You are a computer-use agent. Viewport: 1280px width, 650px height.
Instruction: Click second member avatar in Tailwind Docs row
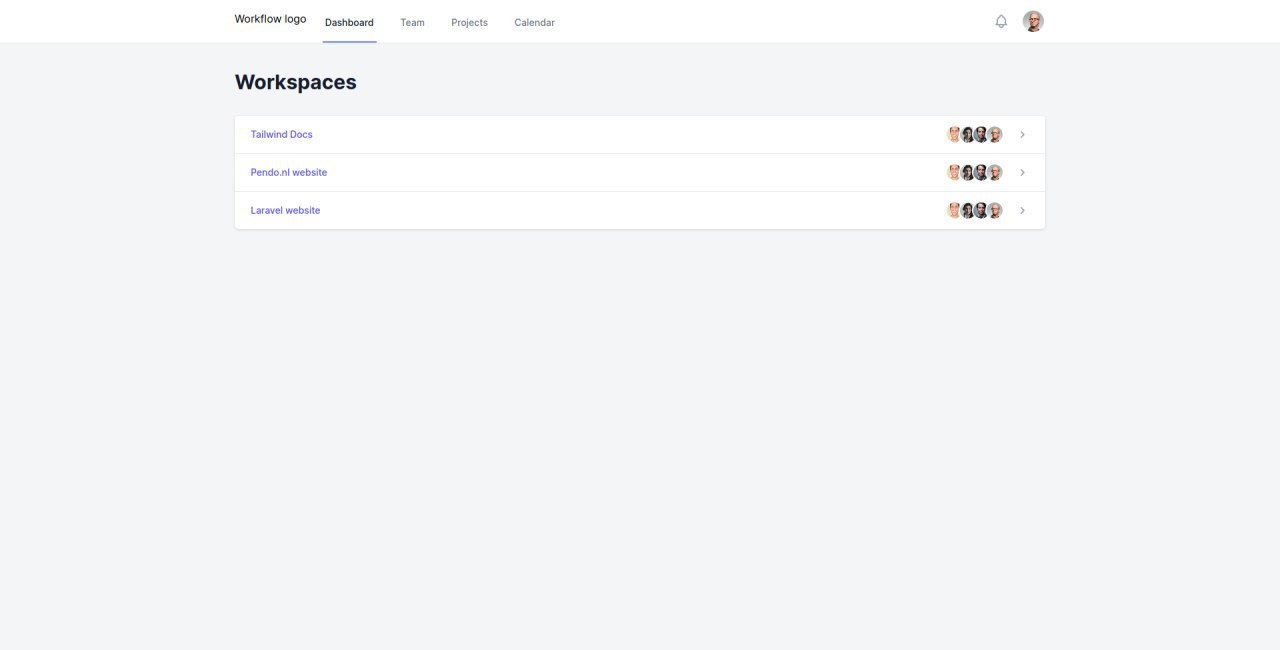point(967,134)
